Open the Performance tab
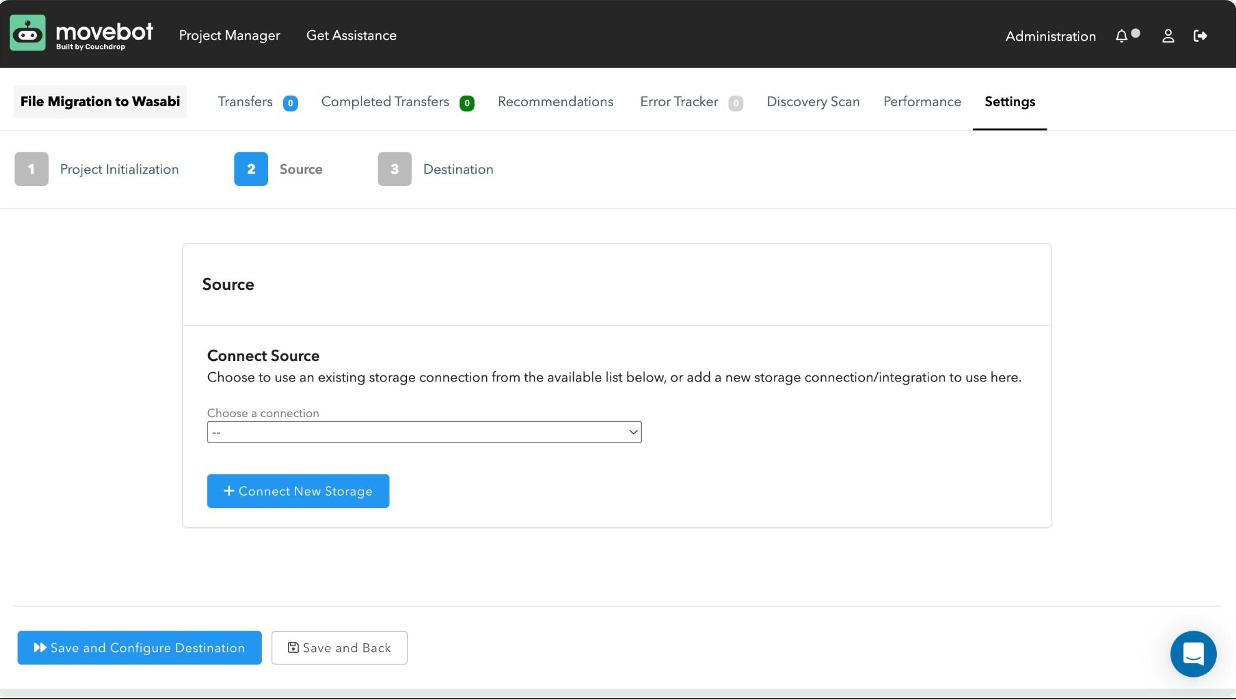1236x699 pixels. pos(922,102)
